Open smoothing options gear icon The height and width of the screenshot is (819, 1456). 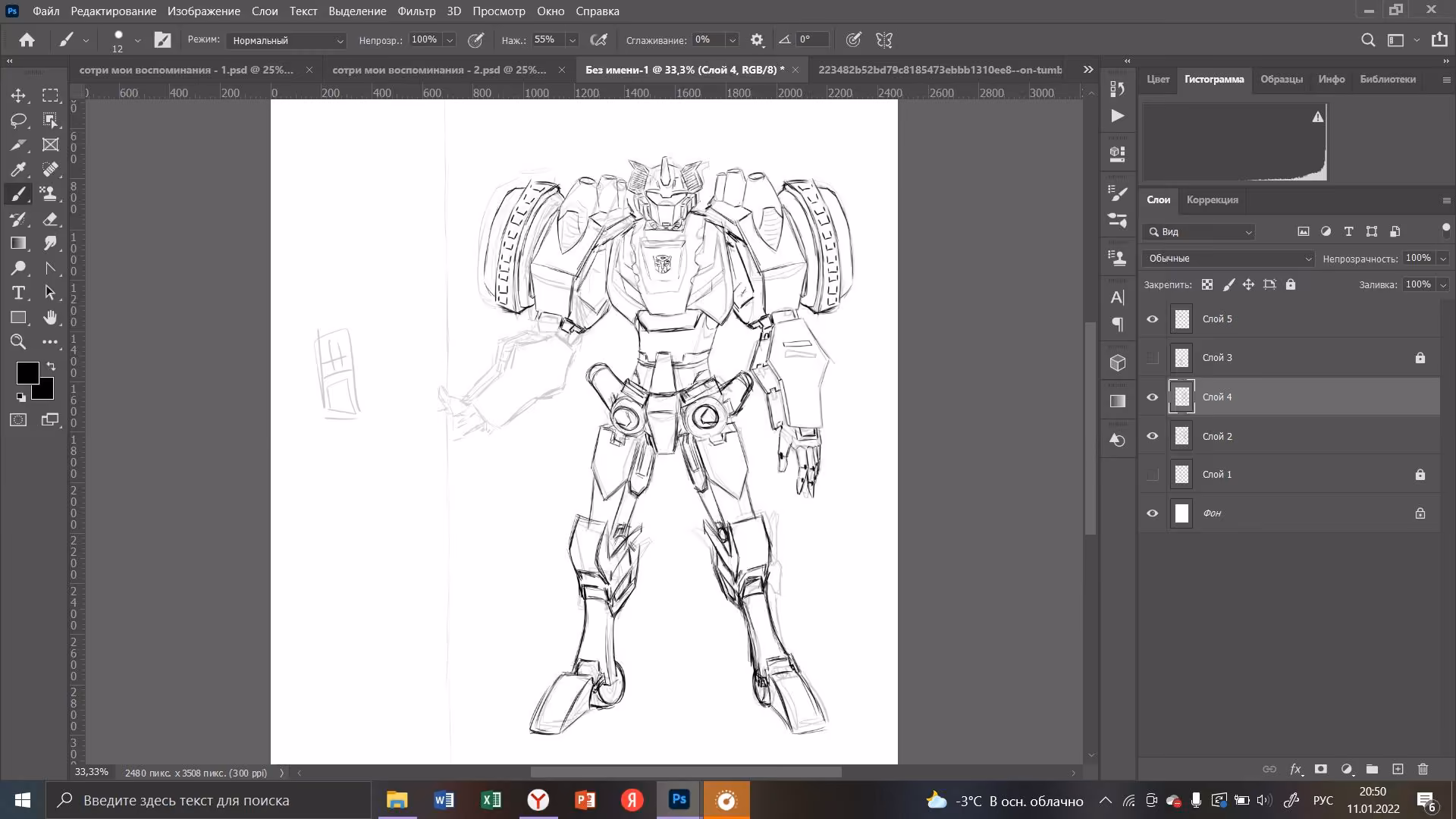click(x=757, y=40)
